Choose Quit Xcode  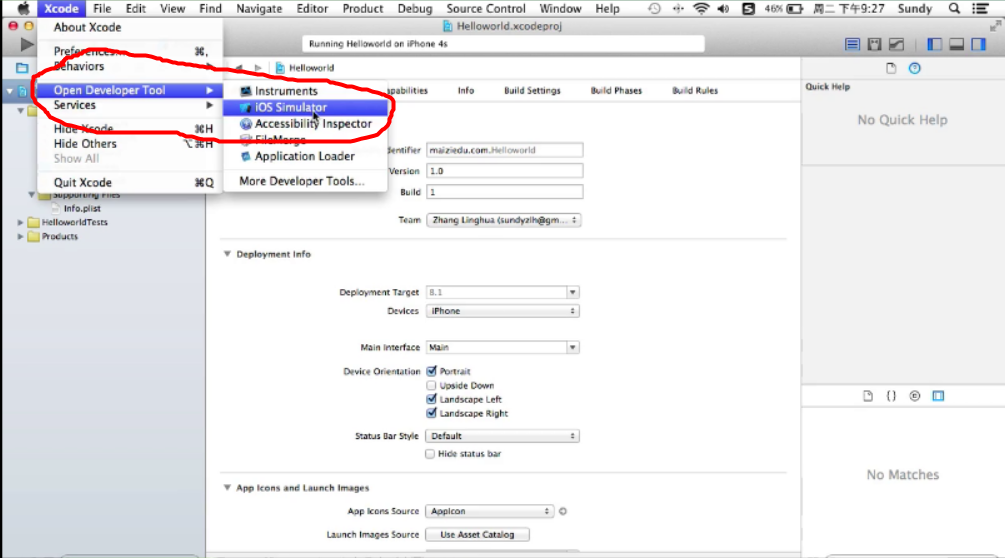point(130,183)
